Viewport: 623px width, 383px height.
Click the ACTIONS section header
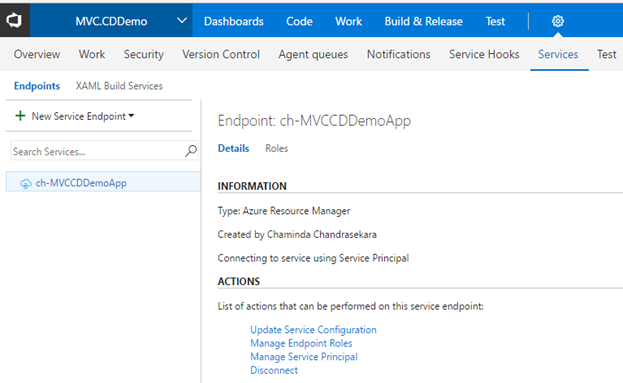[238, 281]
